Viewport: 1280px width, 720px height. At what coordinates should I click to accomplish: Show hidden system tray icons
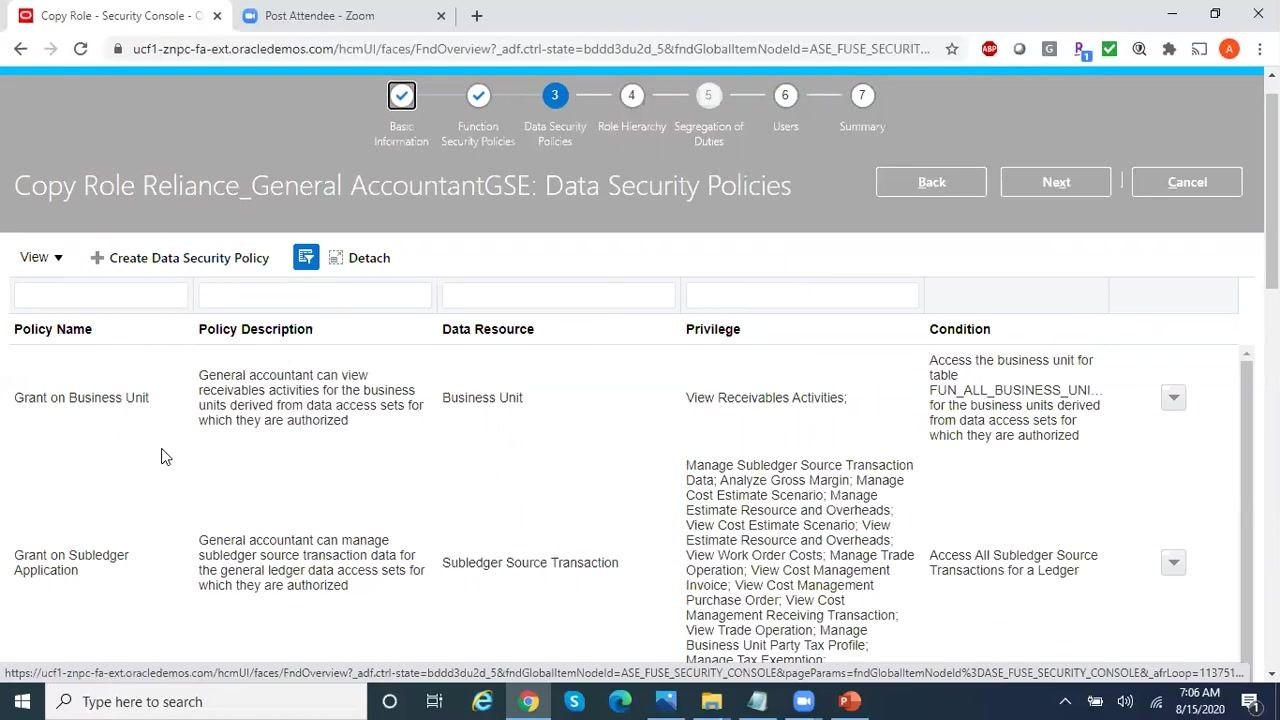[1065, 701]
